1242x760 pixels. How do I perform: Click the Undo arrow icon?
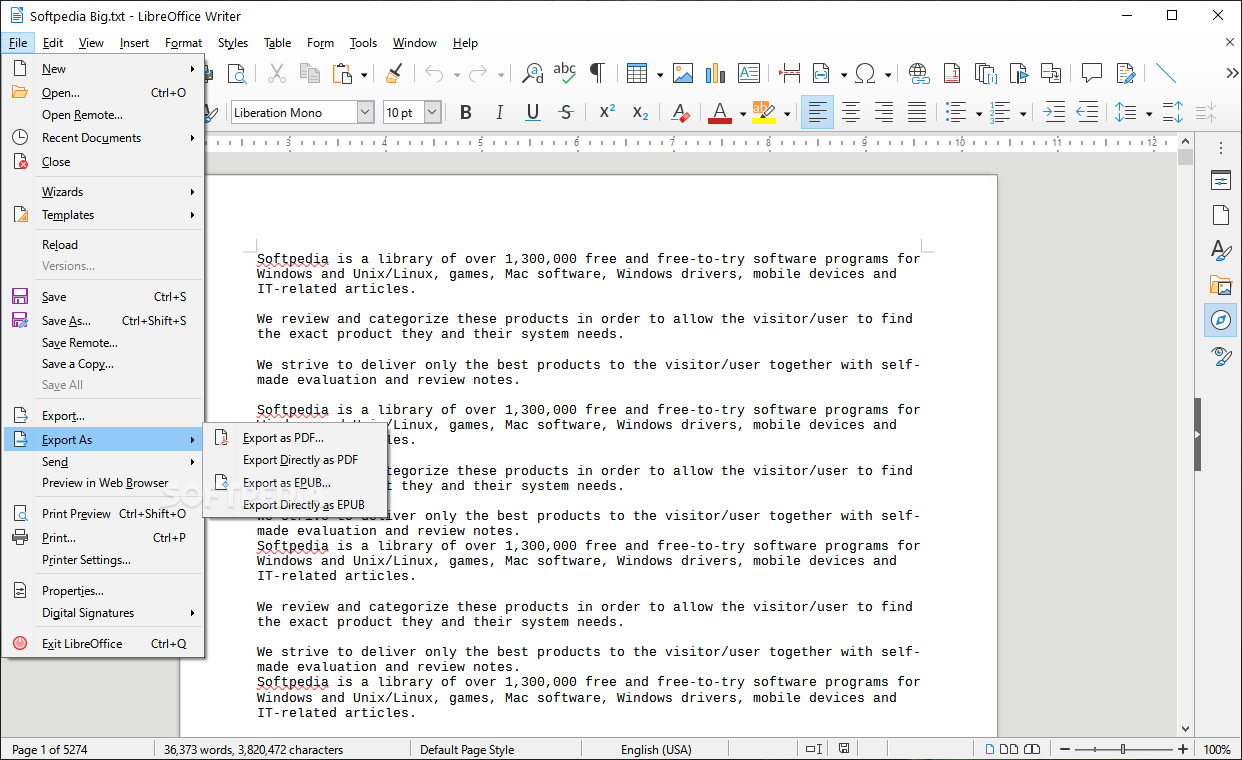pos(434,73)
